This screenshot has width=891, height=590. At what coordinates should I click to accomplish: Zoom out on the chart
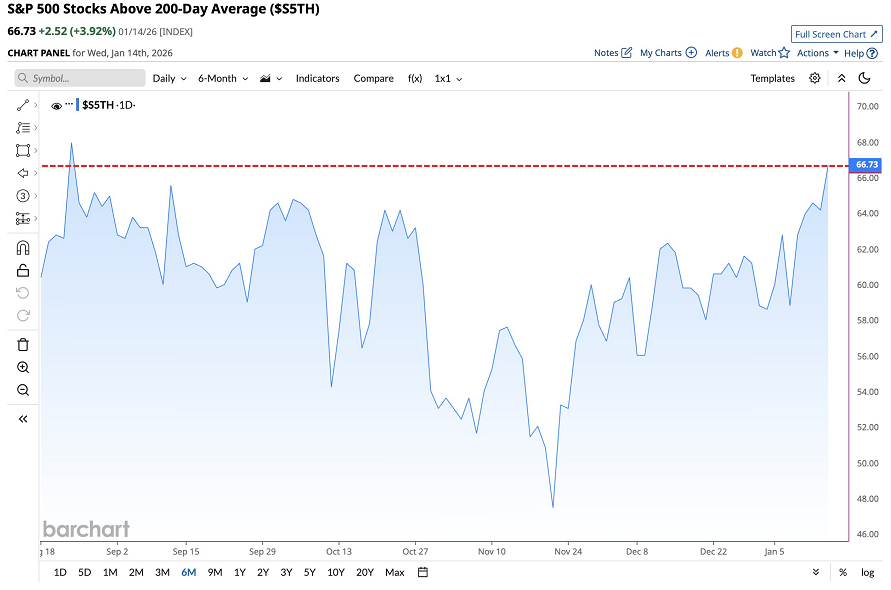coord(23,390)
